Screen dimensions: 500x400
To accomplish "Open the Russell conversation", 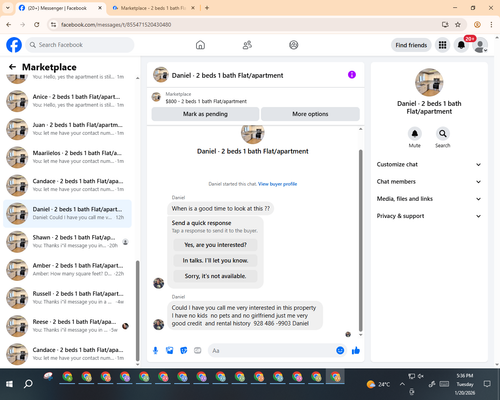I will tap(68, 298).
